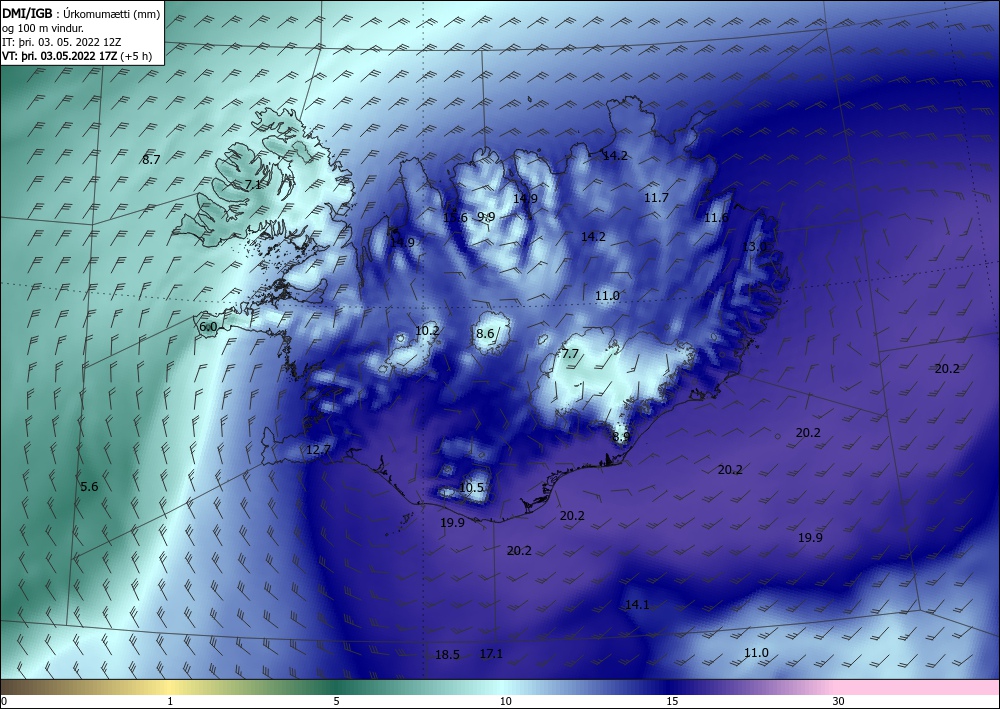The image size is (1000, 709).
Task: Click the '0' tick on the colour scale
Action: coord(4,701)
